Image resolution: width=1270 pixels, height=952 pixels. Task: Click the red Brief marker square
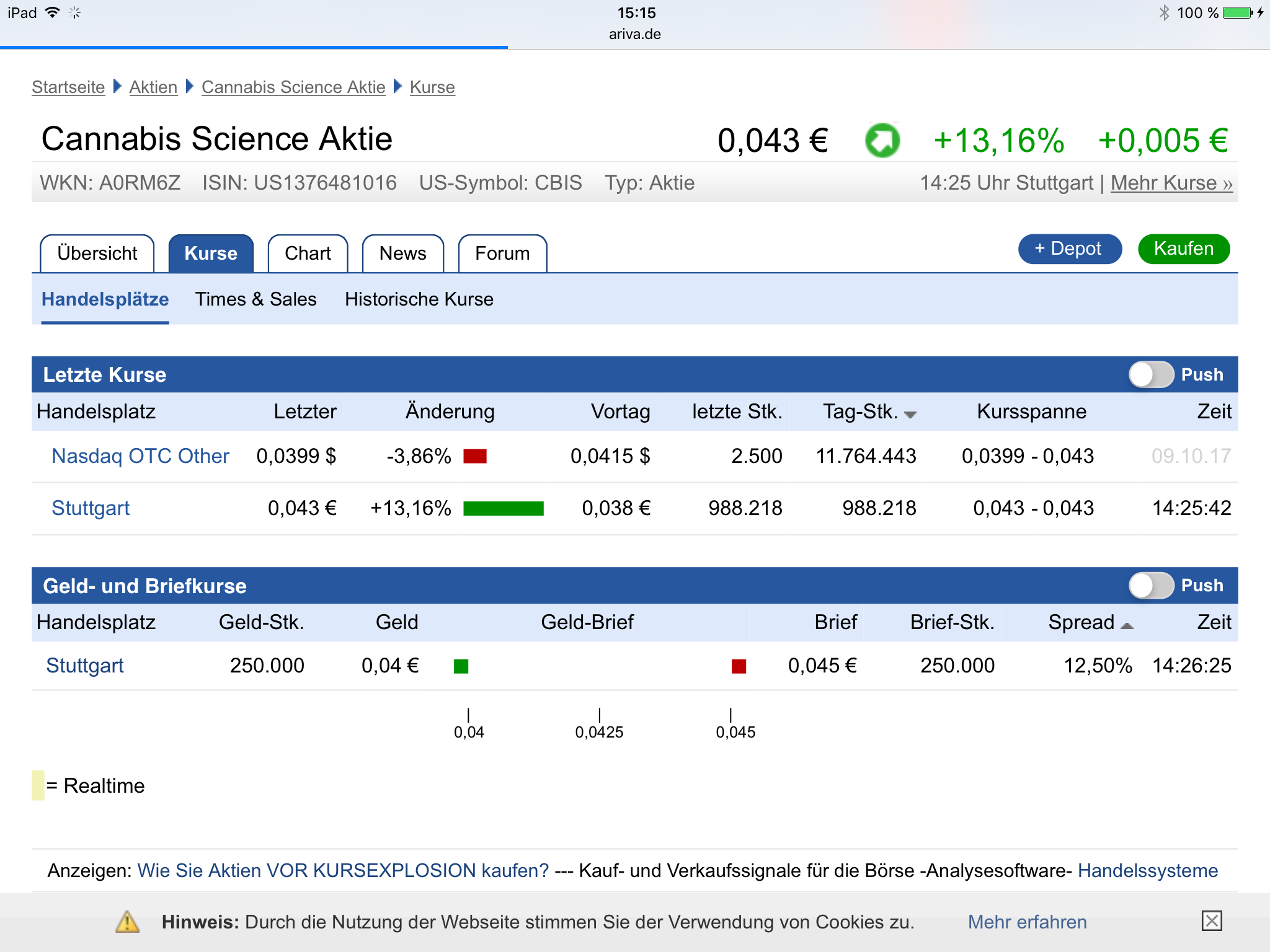[739, 666]
